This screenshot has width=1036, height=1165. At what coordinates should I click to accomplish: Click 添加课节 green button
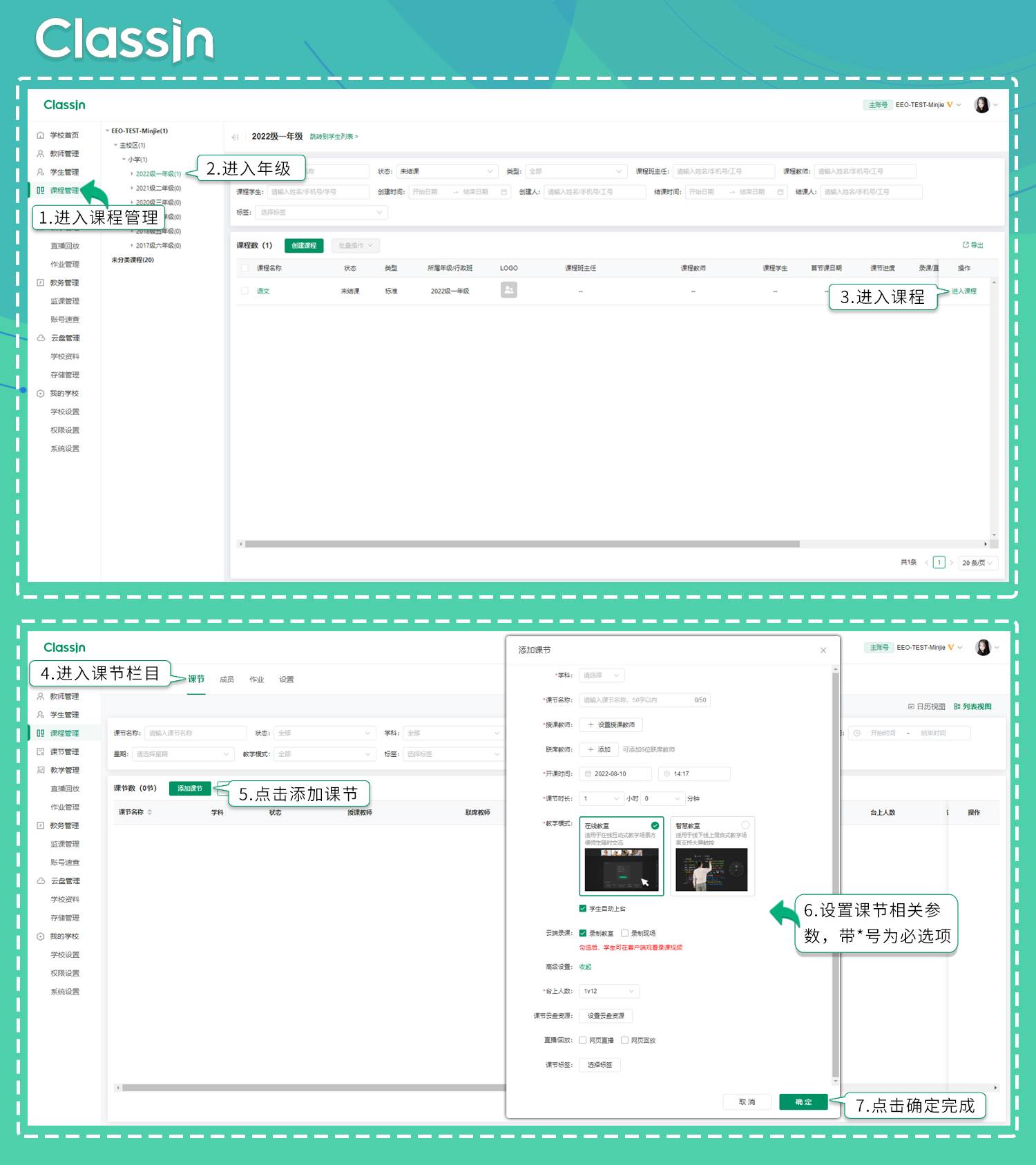[x=190, y=789]
